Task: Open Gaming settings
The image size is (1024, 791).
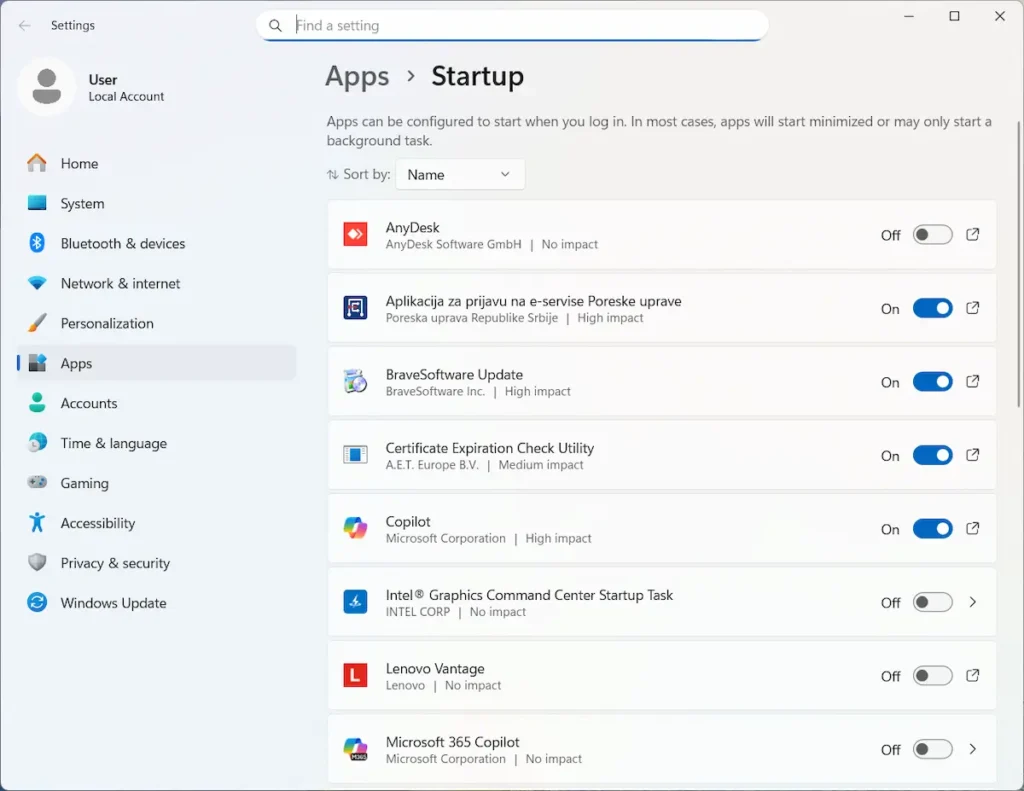Action: (x=156, y=483)
